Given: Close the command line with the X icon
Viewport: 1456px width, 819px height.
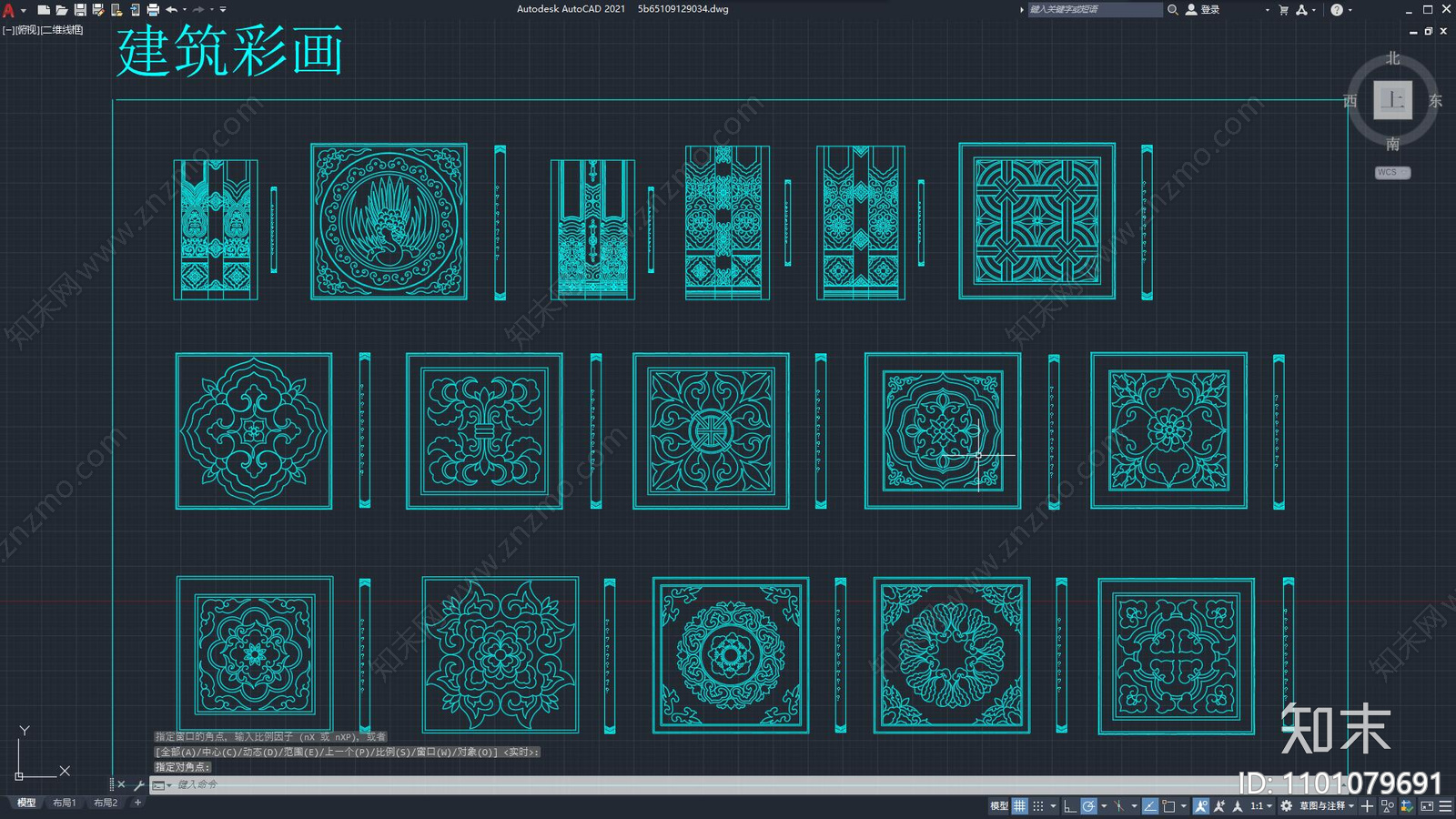Looking at the screenshot, I should (x=121, y=784).
